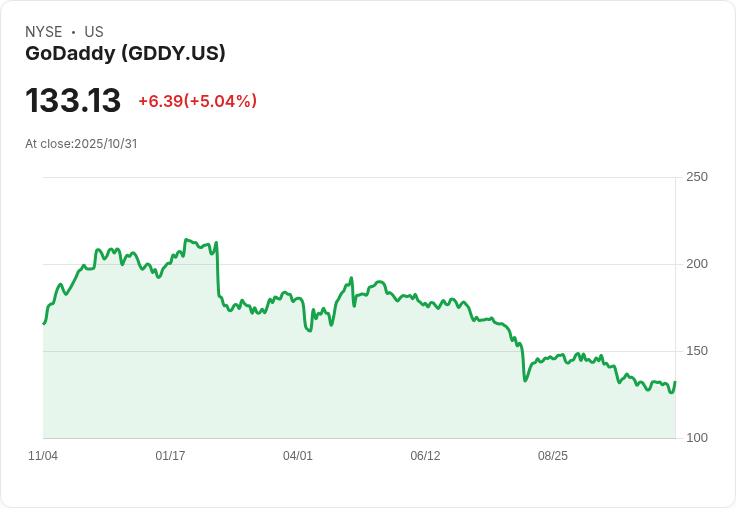
Task: Click the GoDaddy (GDDY.US) stock title
Action: pyautogui.click(x=125, y=53)
